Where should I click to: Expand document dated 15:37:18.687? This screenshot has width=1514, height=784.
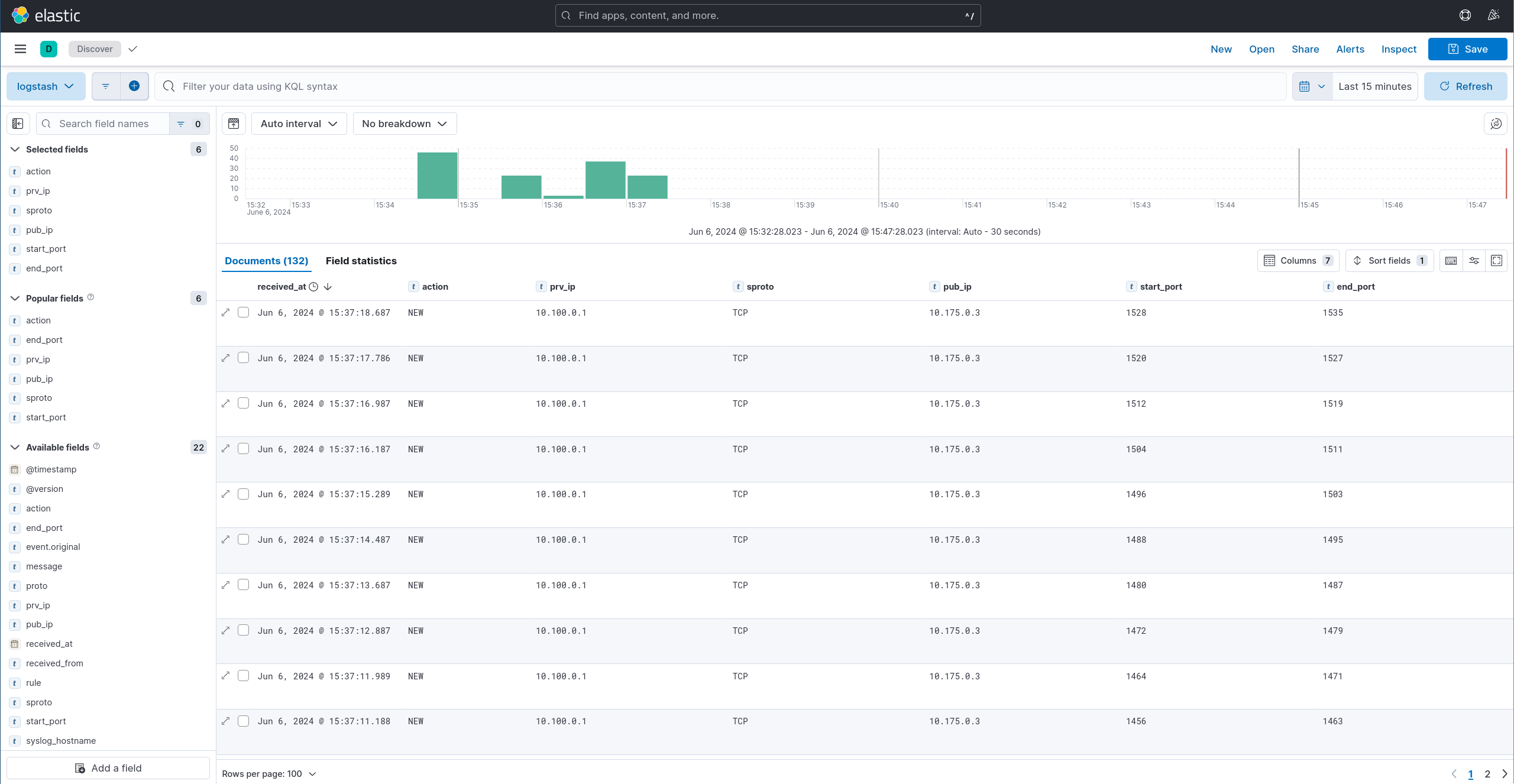click(225, 313)
